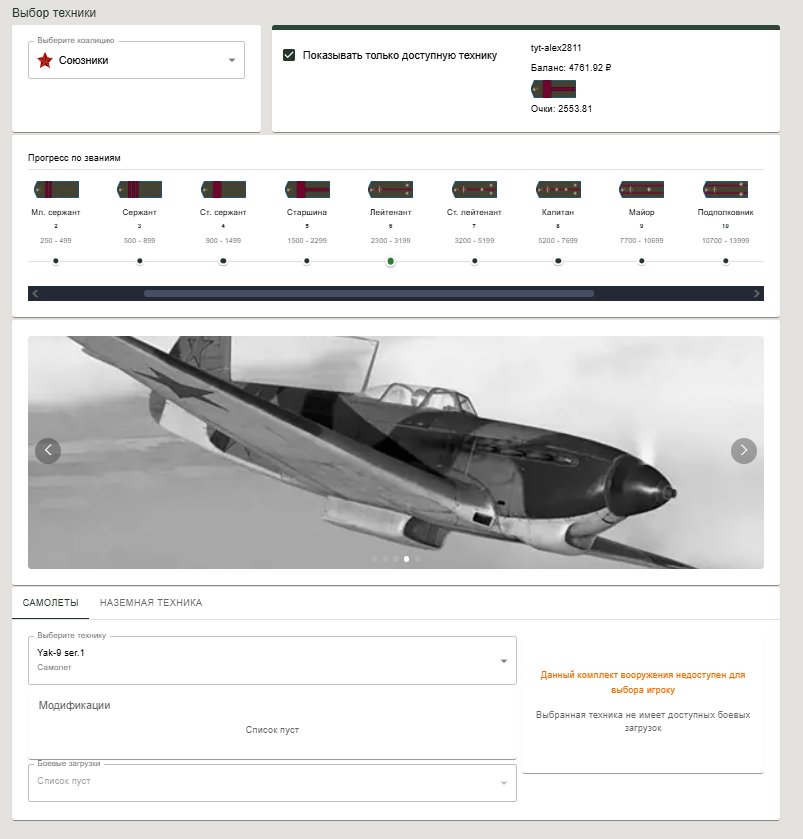Click the rank progress horizontal scrollbar thumb

[x=368, y=294]
